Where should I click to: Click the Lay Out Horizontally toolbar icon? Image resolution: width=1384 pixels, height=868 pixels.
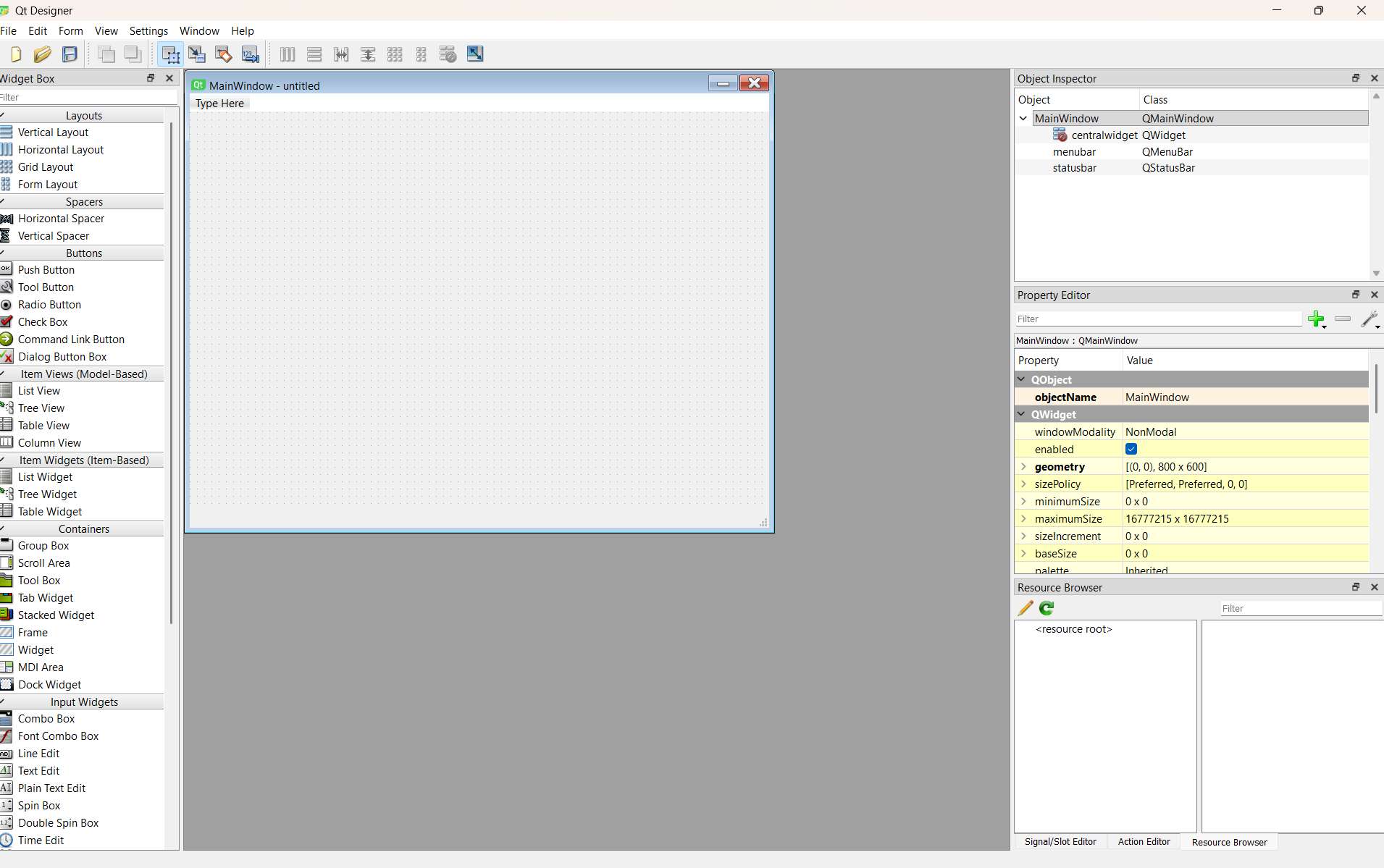pyautogui.click(x=288, y=54)
